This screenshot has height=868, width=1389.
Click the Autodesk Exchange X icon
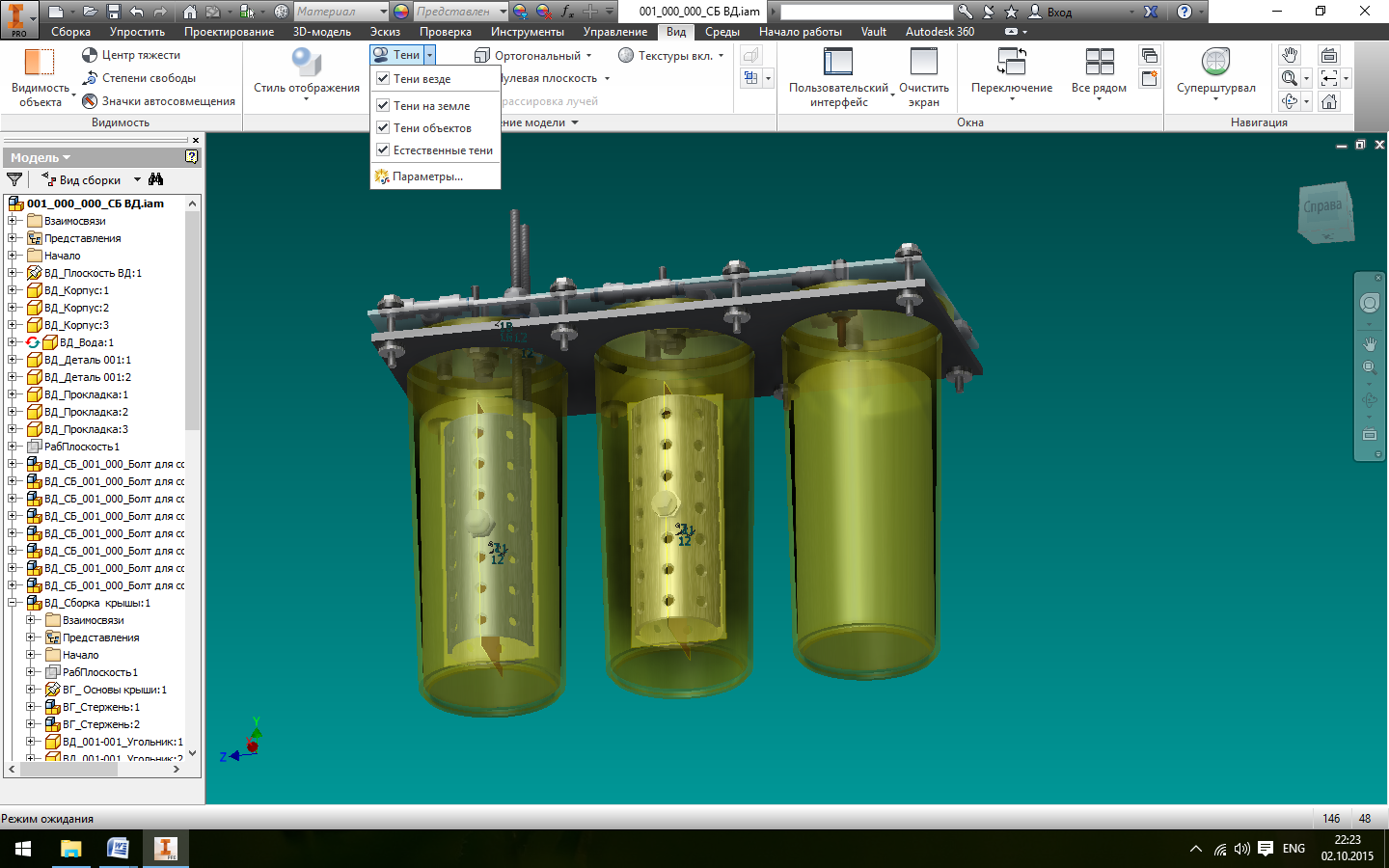click(1151, 12)
